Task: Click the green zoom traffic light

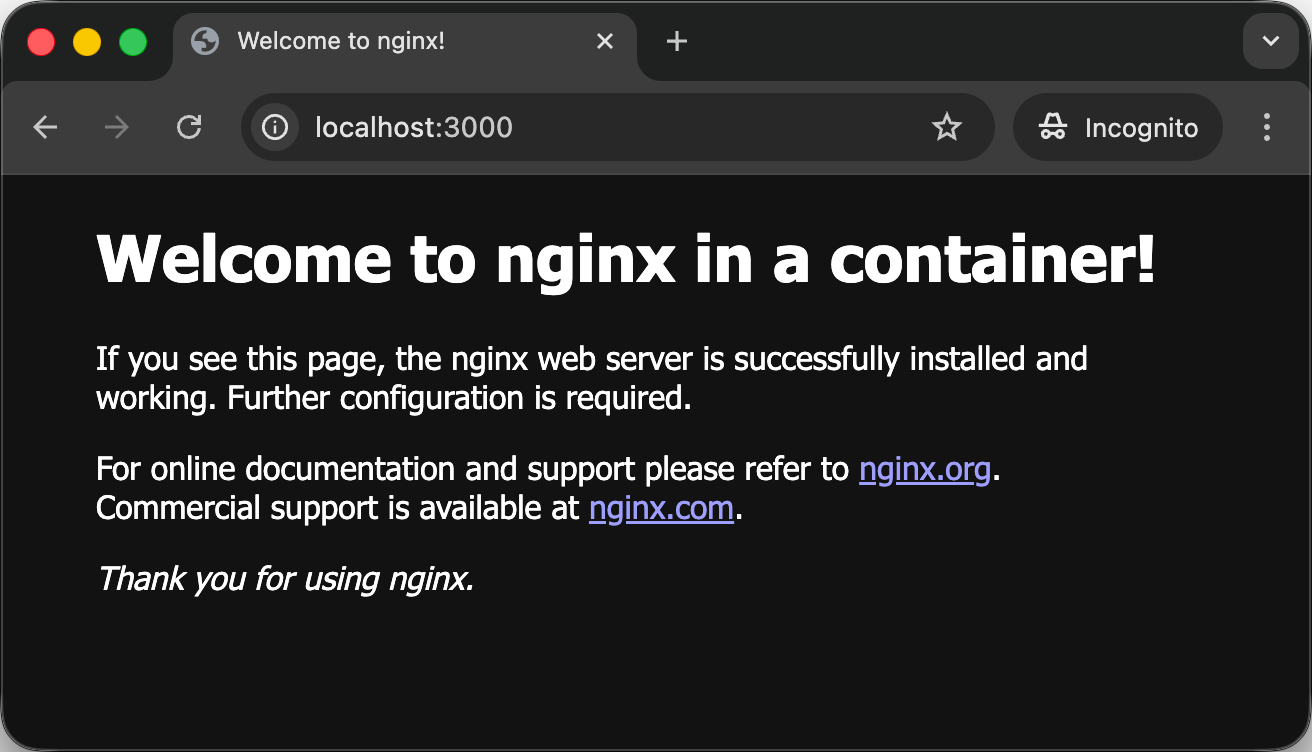Action: tap(131, 41)
